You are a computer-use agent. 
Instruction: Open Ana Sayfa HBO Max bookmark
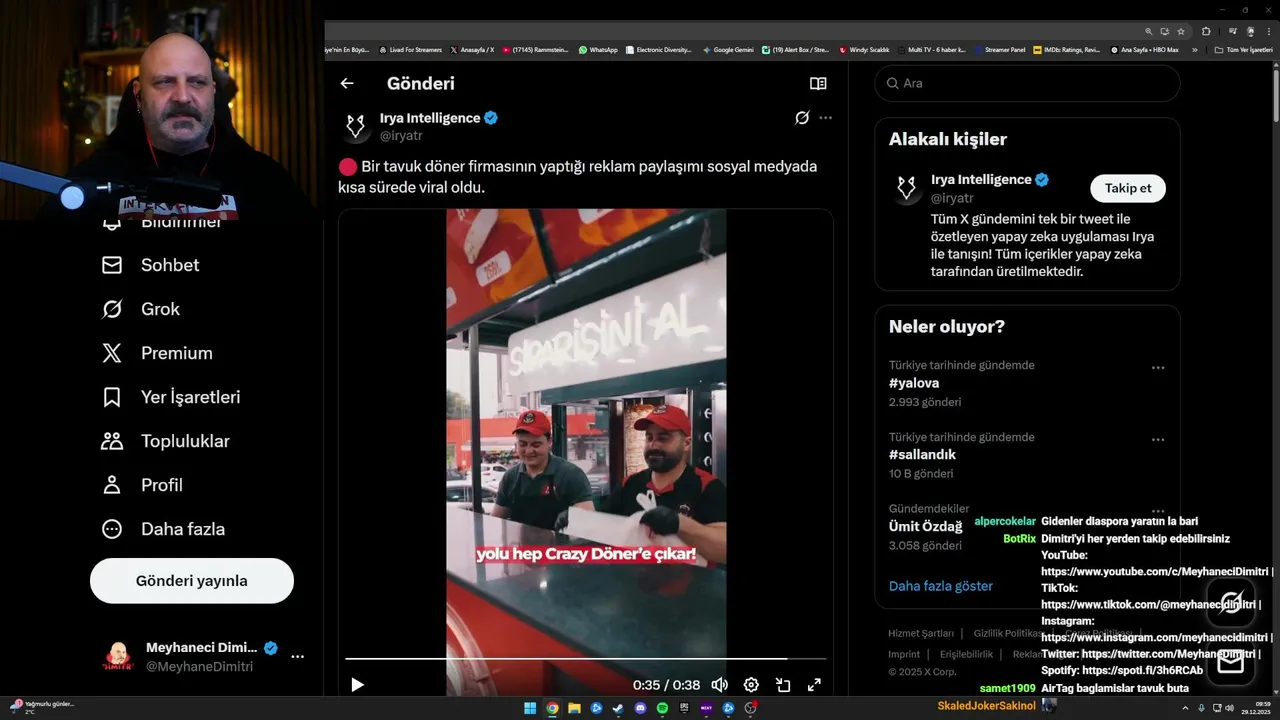(1144, 49)
